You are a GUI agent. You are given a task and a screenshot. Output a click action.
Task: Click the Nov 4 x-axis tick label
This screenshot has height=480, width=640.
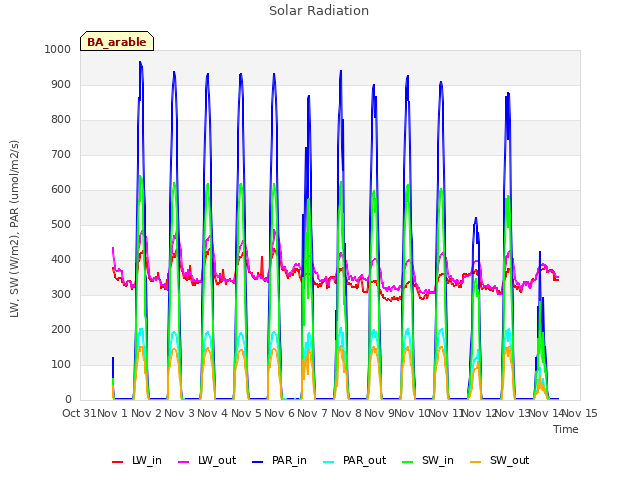(213, 413)
